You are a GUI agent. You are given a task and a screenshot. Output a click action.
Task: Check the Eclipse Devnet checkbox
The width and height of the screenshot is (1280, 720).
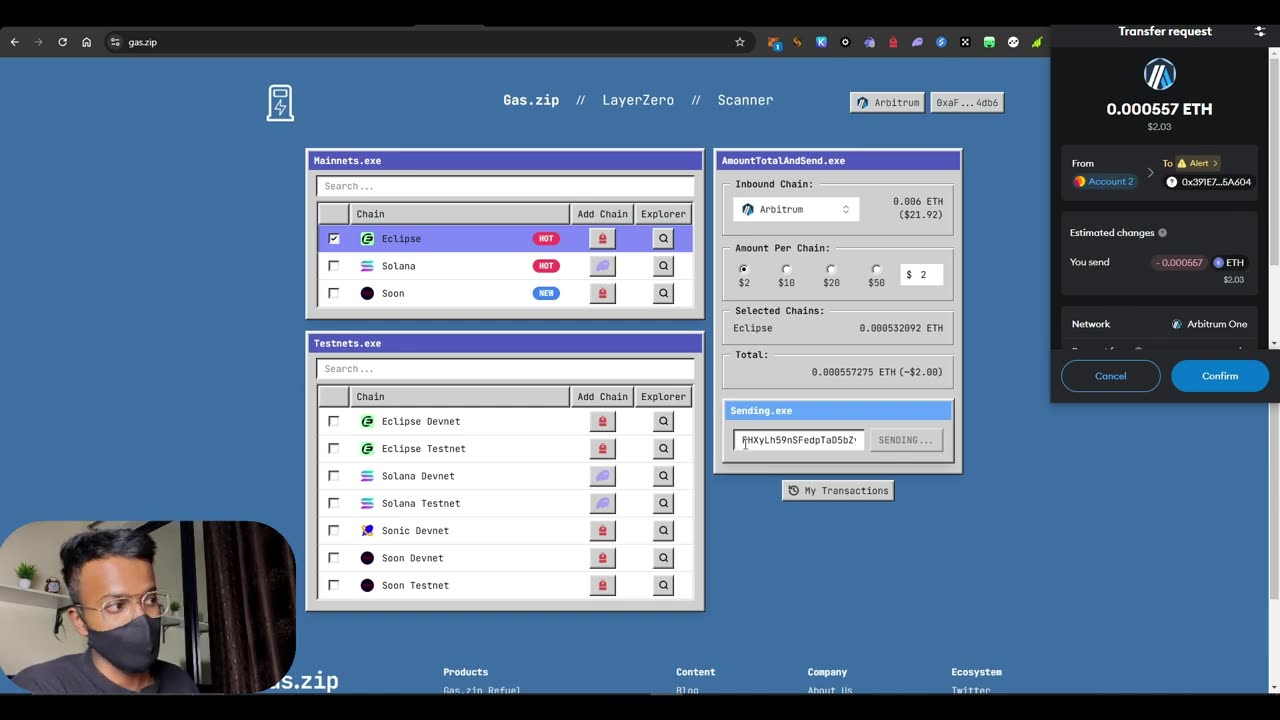334,421
